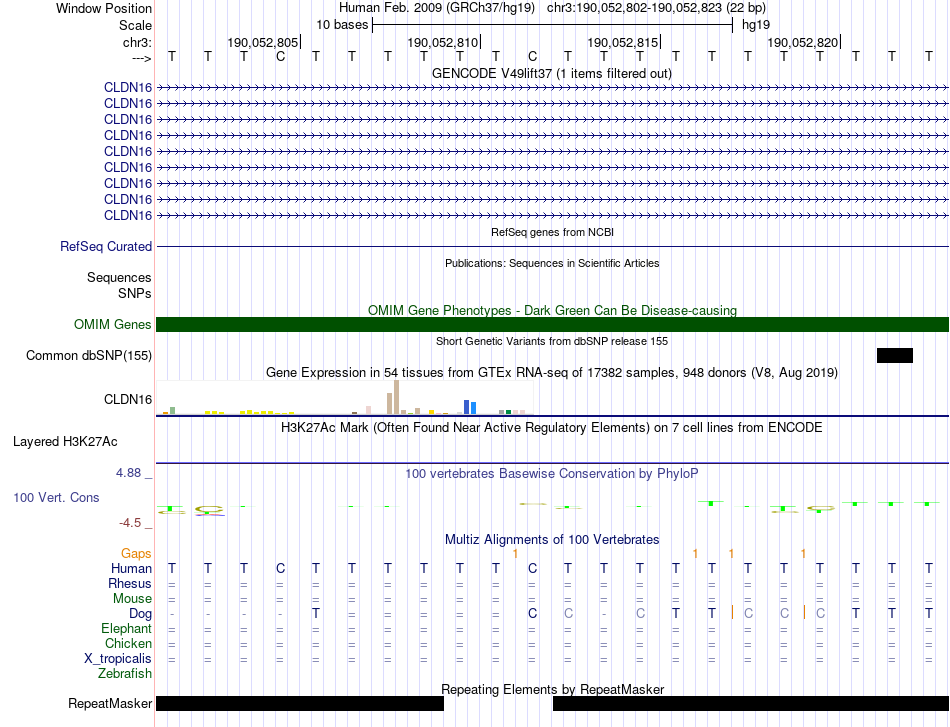Click Human Feb. 2009 (GRCh37/hg19) assembly text

click(x=436, y=8)
